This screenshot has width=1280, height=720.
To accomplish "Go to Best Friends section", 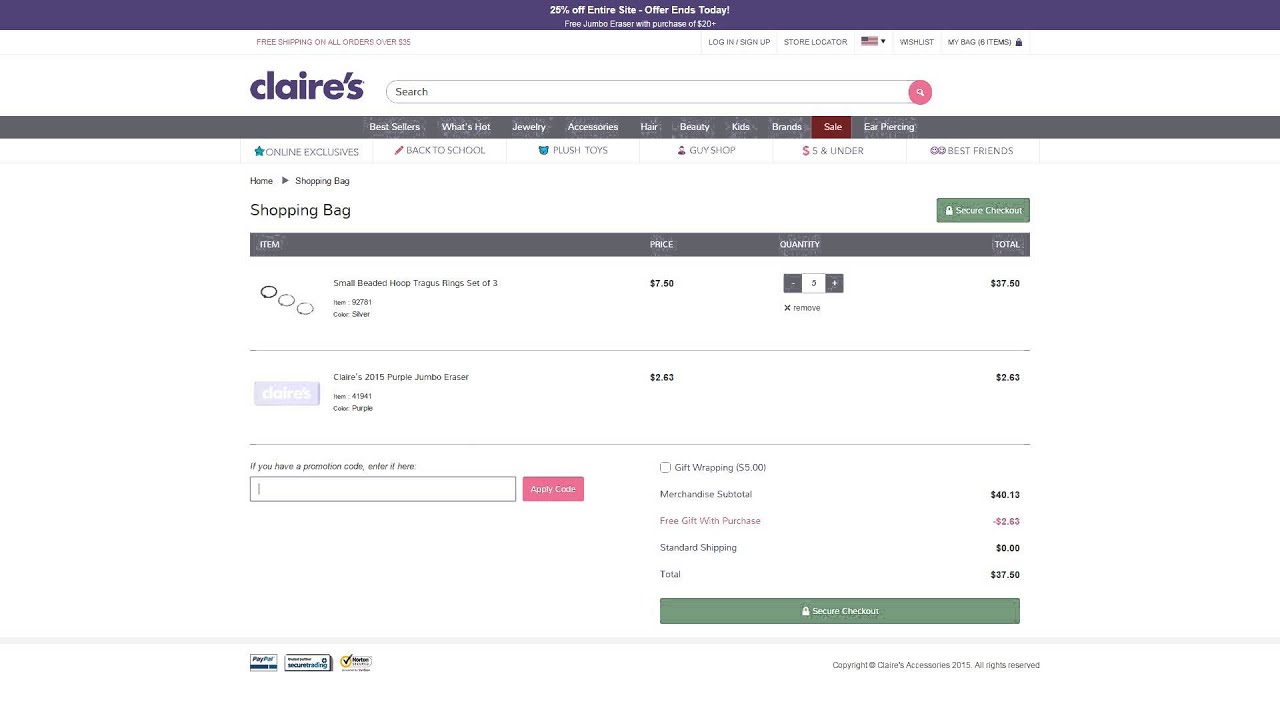I will 972,151.
